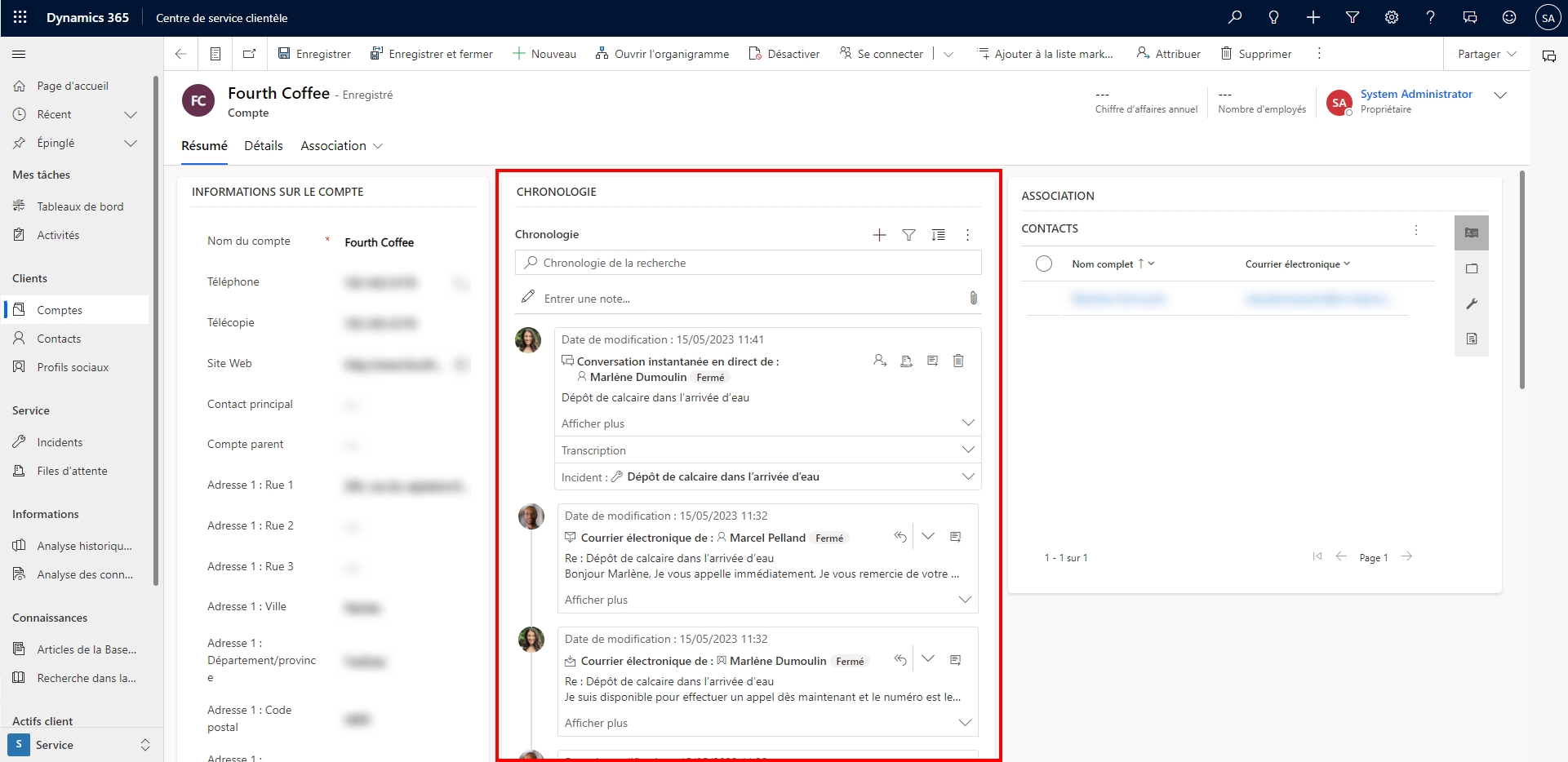Sort contacts by Courrier électronique column
Image resolution: width=1568 pixels, height=762 pixels.
point(1298,264)
